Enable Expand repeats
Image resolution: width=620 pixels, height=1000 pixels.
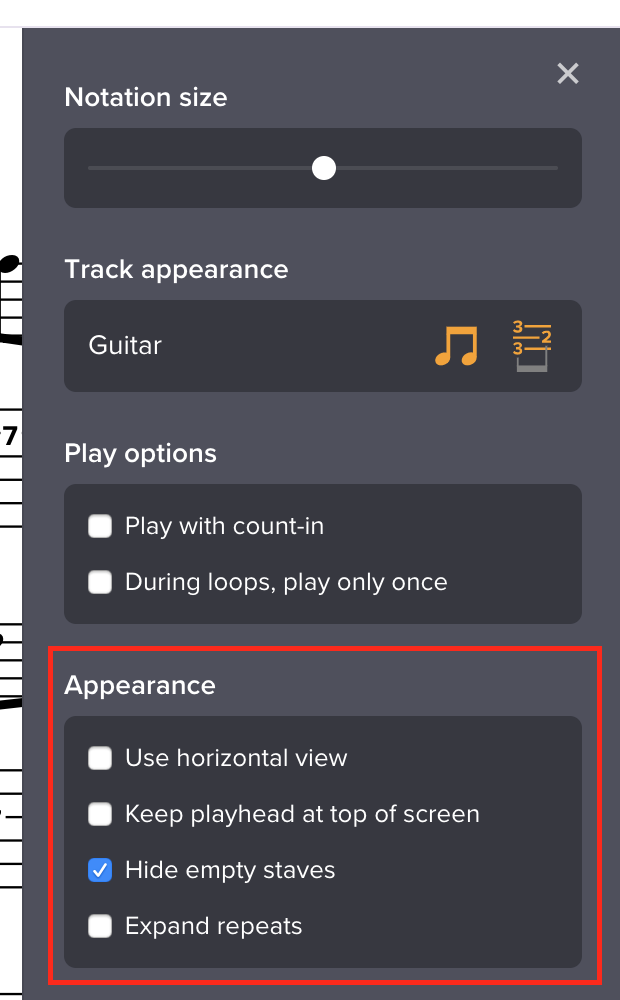99,926
